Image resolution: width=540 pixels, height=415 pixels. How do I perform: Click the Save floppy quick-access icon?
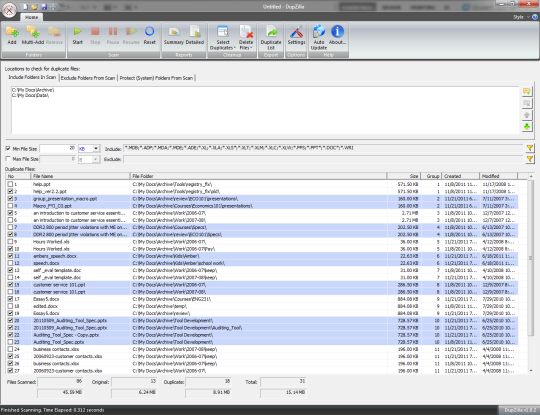point(44,7)
